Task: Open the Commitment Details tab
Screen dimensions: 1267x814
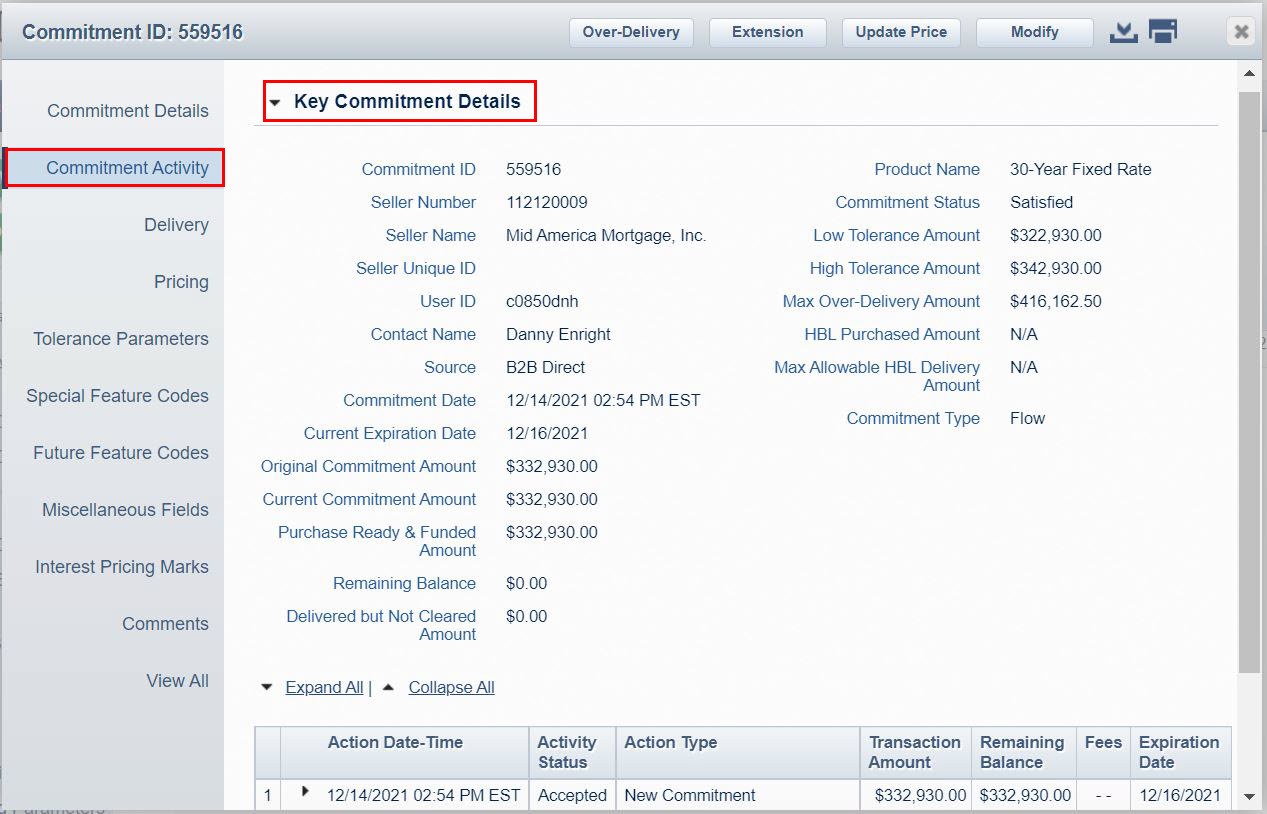Action: click(x=127, y=111)
